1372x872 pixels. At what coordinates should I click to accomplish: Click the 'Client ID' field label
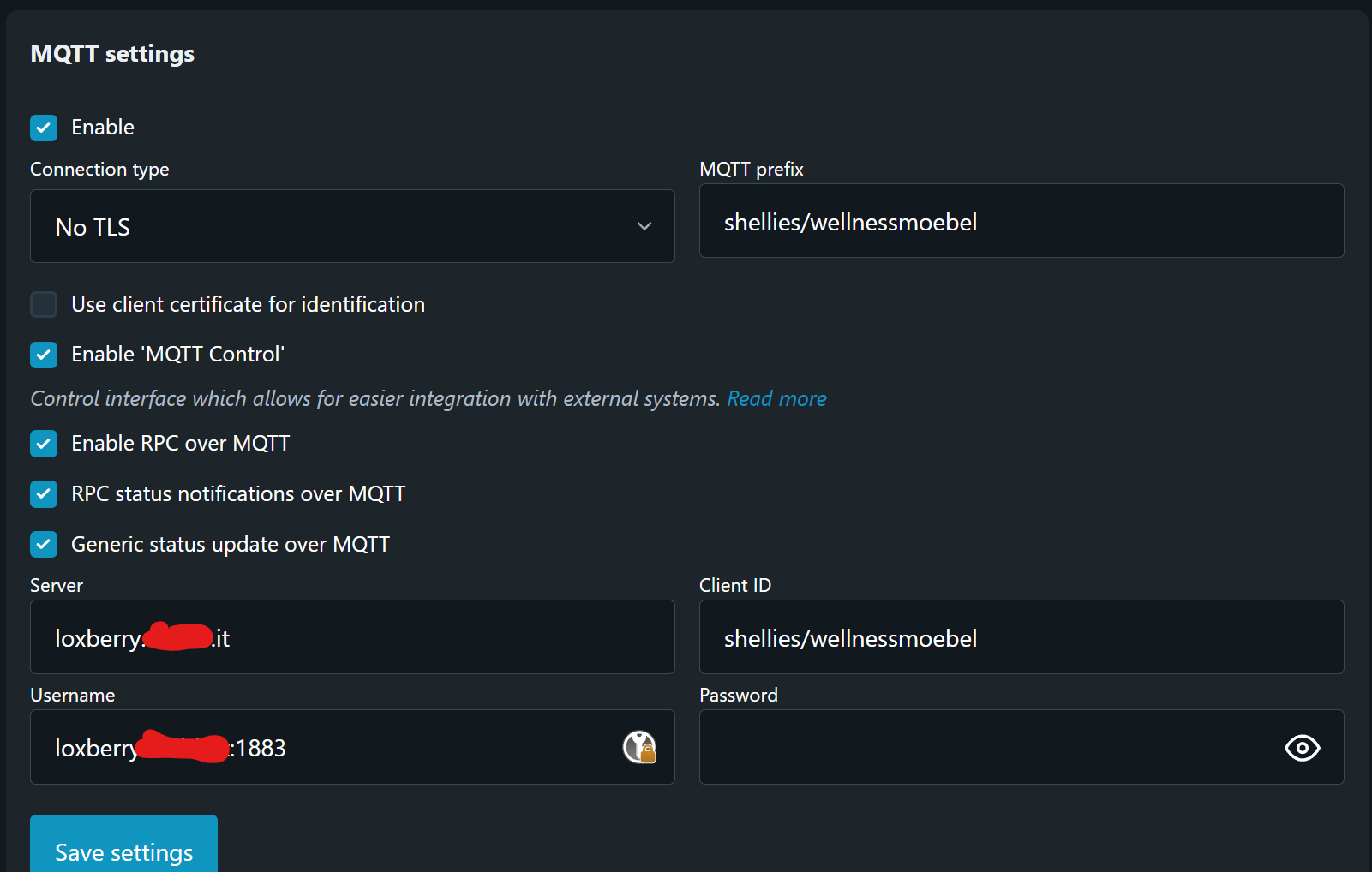pos(734,586)
